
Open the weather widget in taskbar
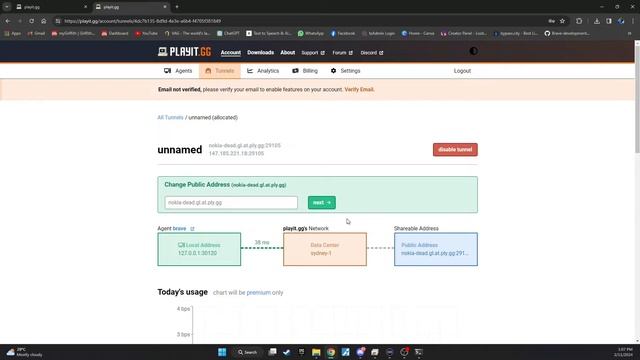[24, 352]
